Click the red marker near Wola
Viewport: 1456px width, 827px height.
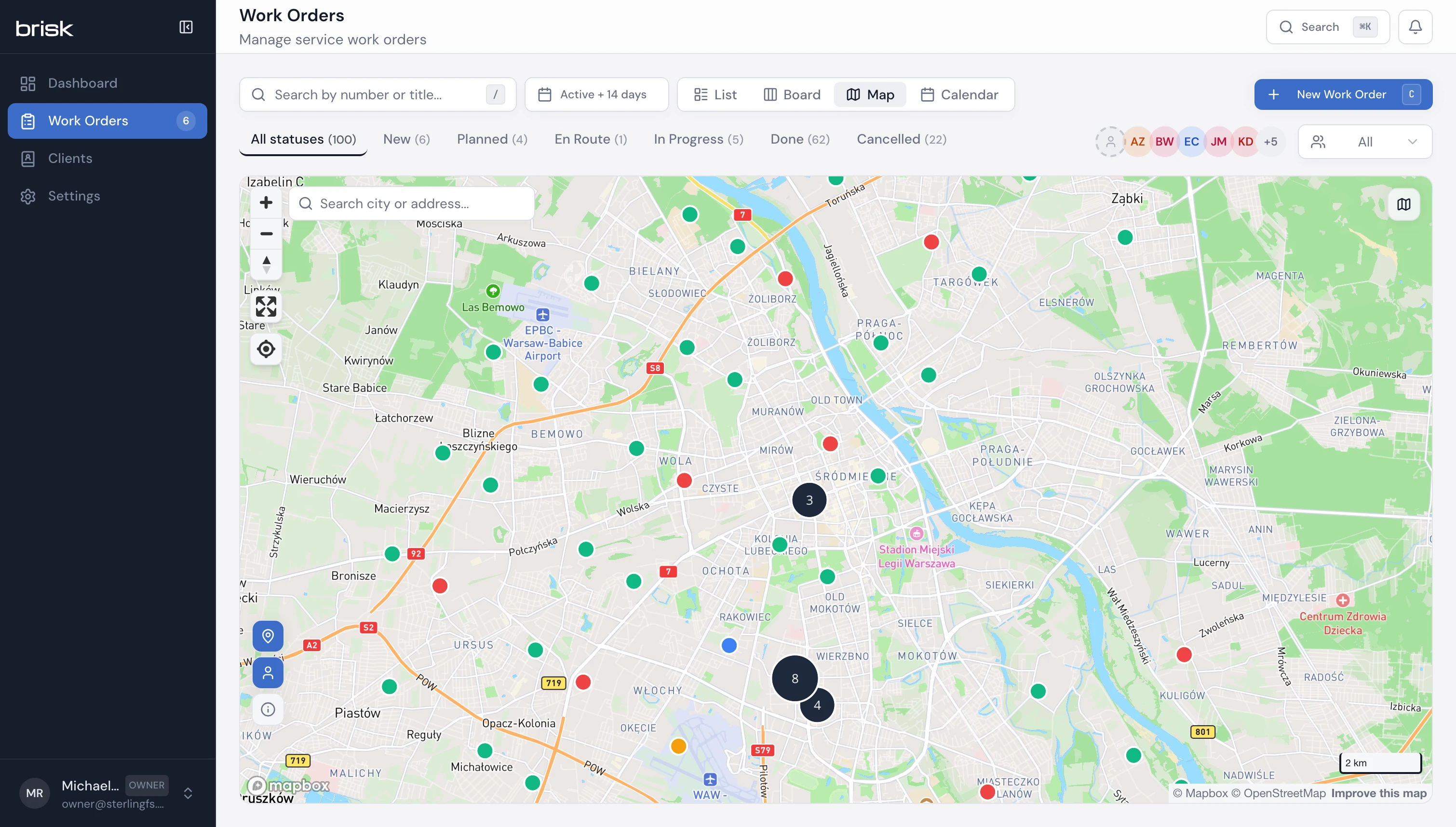pos(684,480)
